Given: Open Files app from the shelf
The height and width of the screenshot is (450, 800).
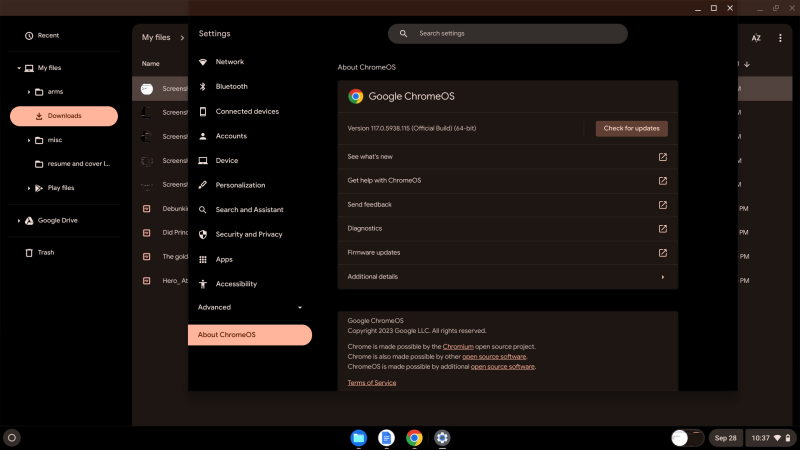Looking at the screenshot, I should (359, 438).
